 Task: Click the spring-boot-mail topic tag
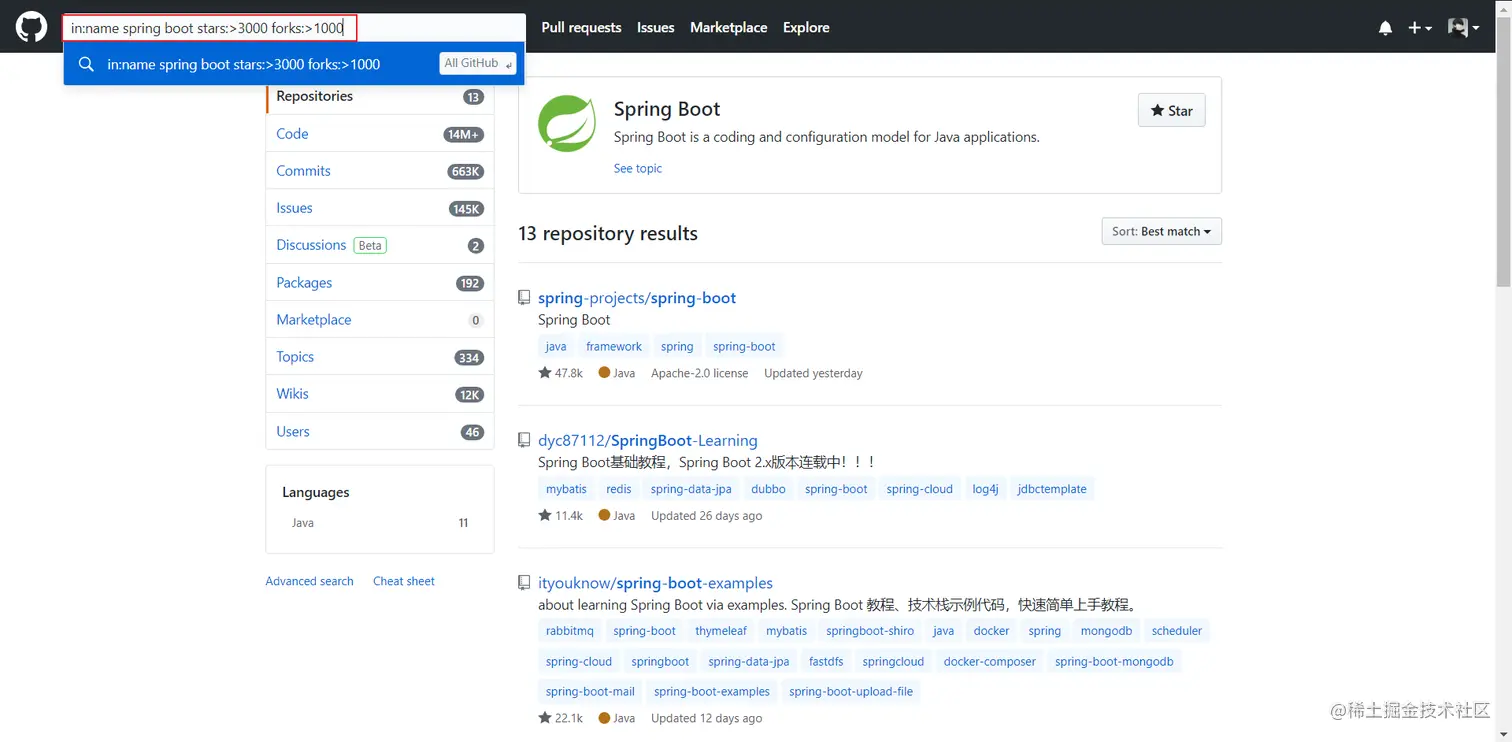point(590,691)
